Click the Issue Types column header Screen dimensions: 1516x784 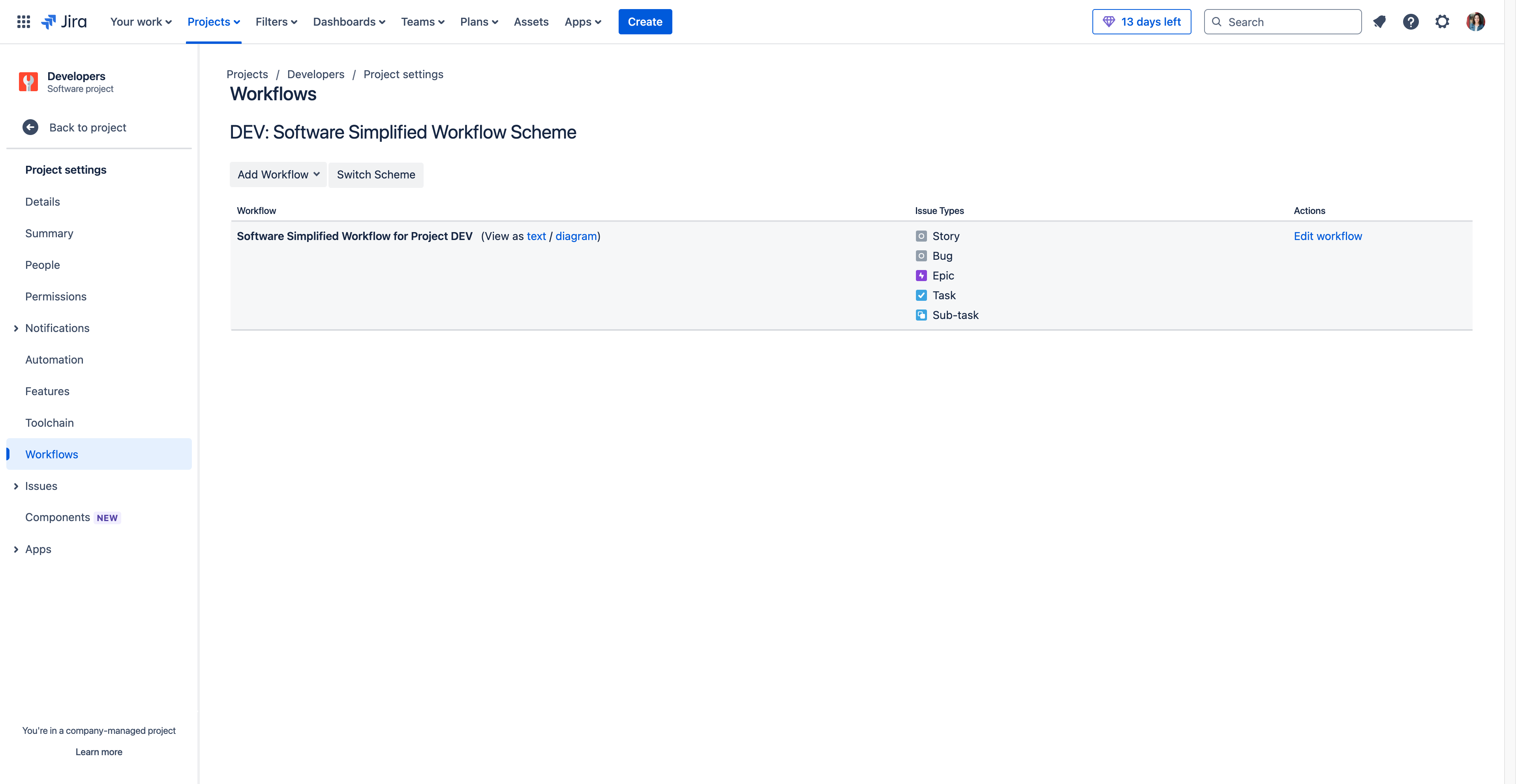click(x=939, y=211)
